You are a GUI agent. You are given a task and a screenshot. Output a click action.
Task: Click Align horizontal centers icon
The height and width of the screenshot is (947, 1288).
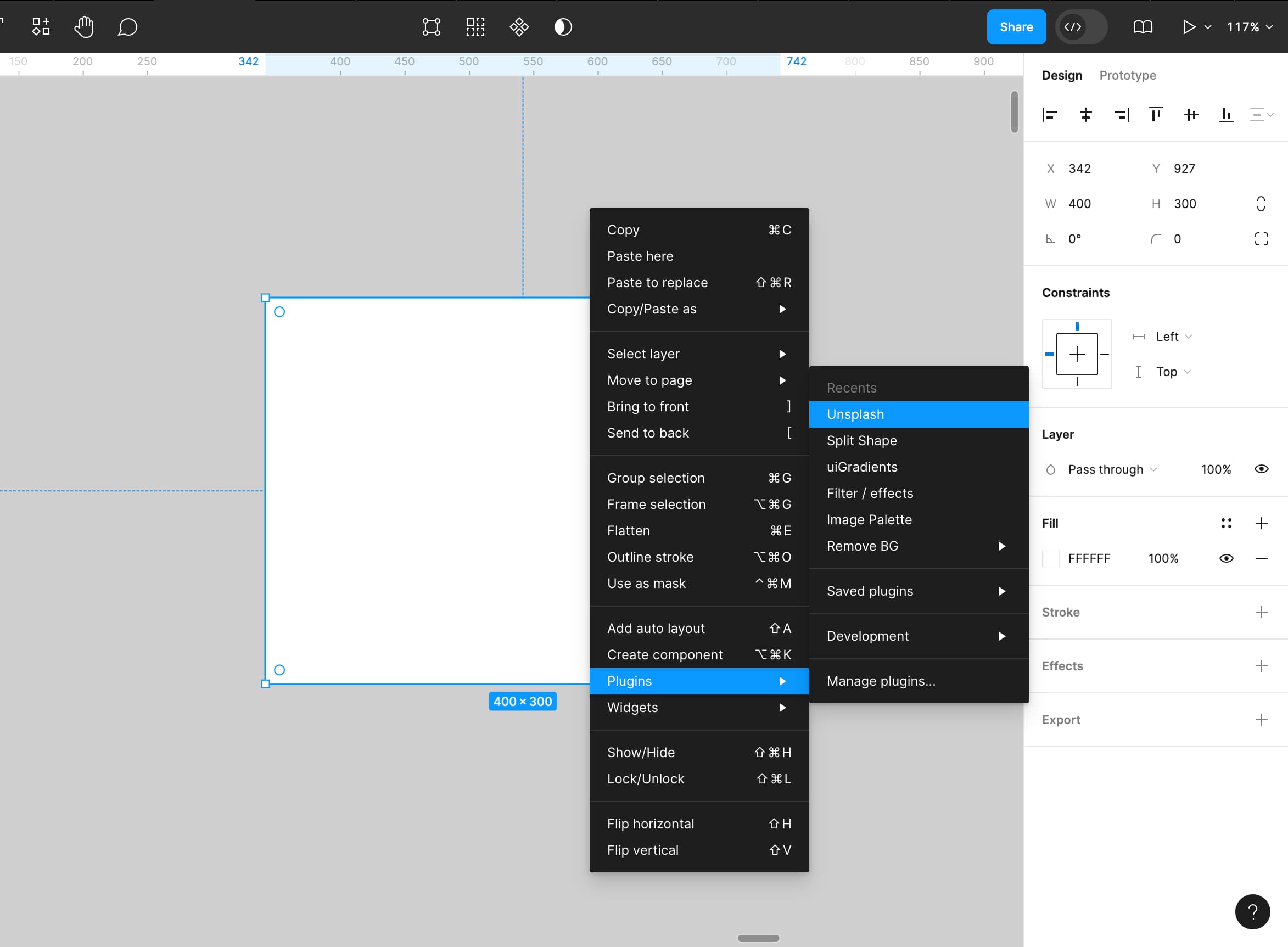pos(1085,115)
